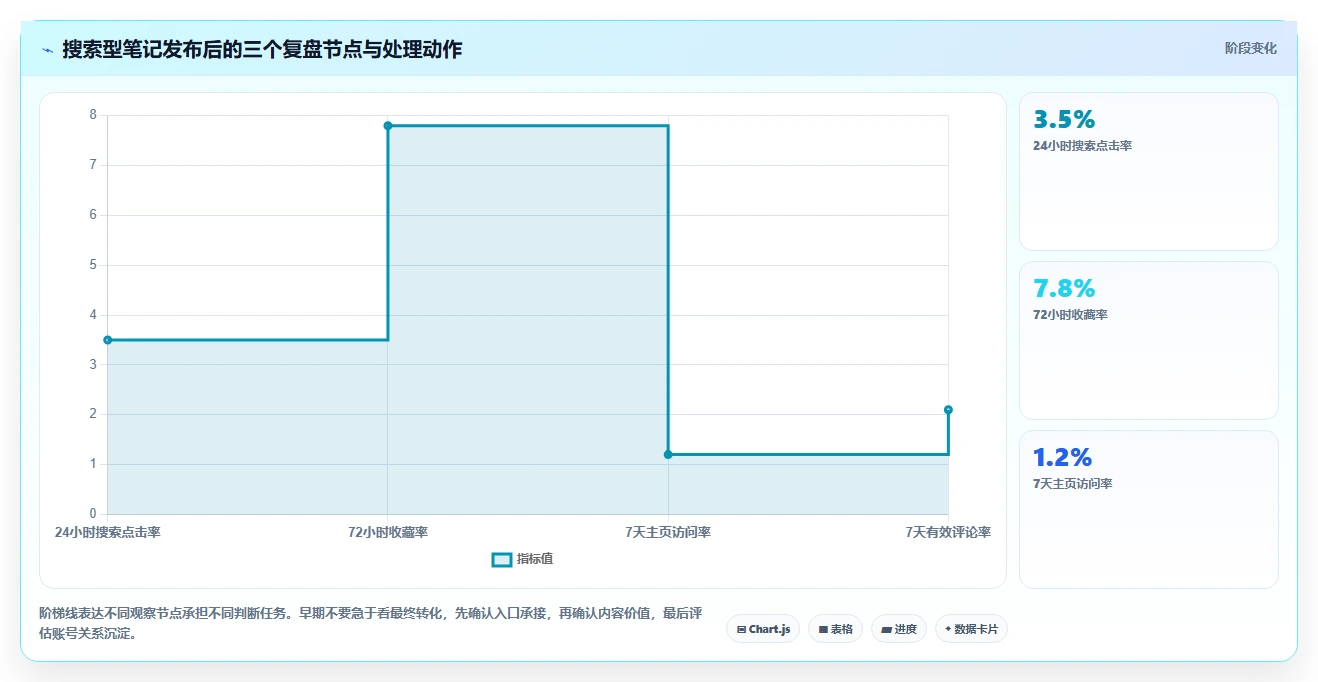The width and height of the screenshot is (1318, 682).
Task: Click the chart point at 7天有效评论率
Action: click(948, 410)
